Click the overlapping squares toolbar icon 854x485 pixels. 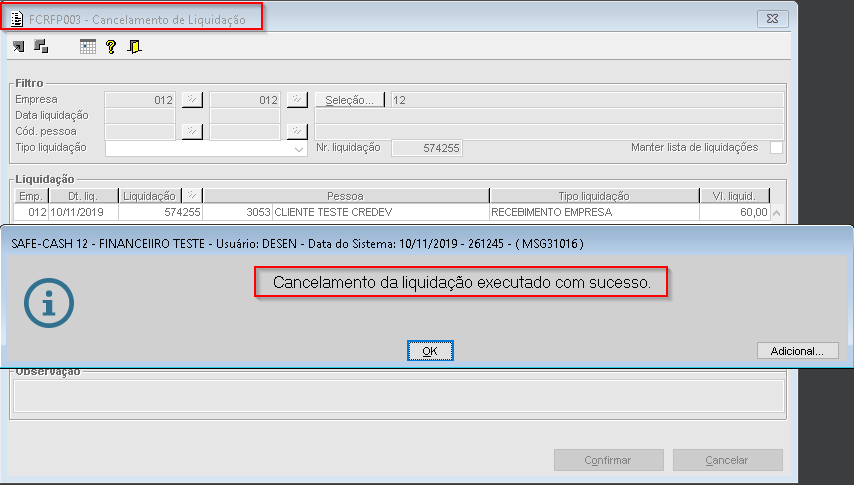41,46
